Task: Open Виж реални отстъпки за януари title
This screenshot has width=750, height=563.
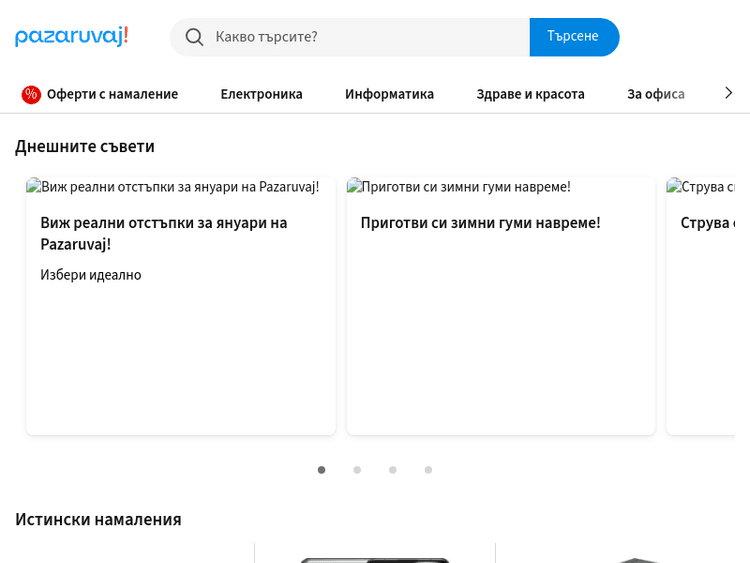Action: [164, 232]
